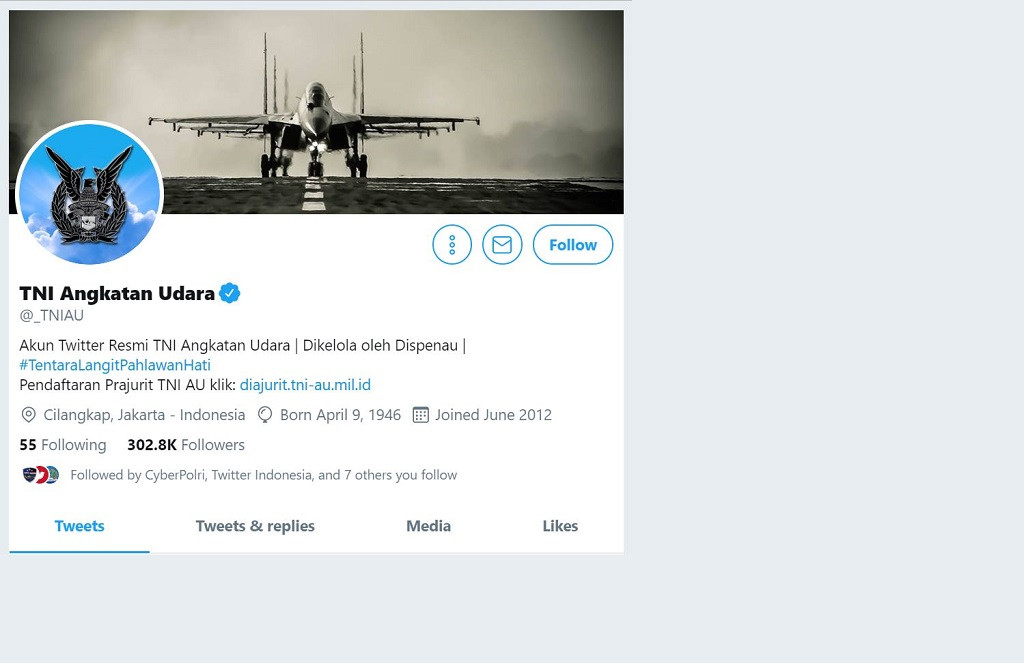
Task: Select the Tweets tab
Action: (79, 526)
